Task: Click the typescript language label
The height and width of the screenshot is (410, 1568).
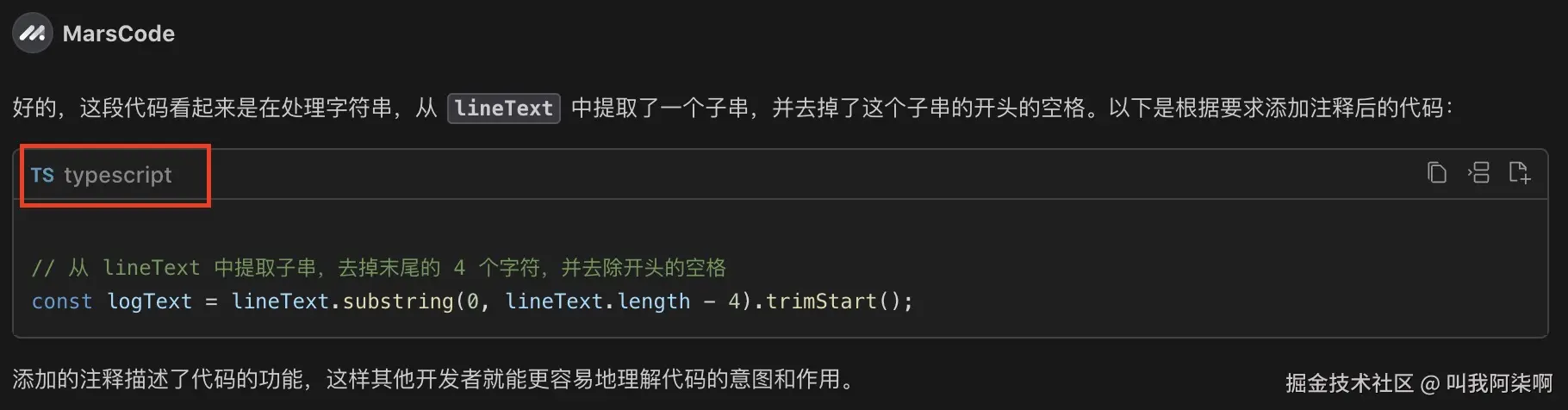Action: (x=118, y=175)
